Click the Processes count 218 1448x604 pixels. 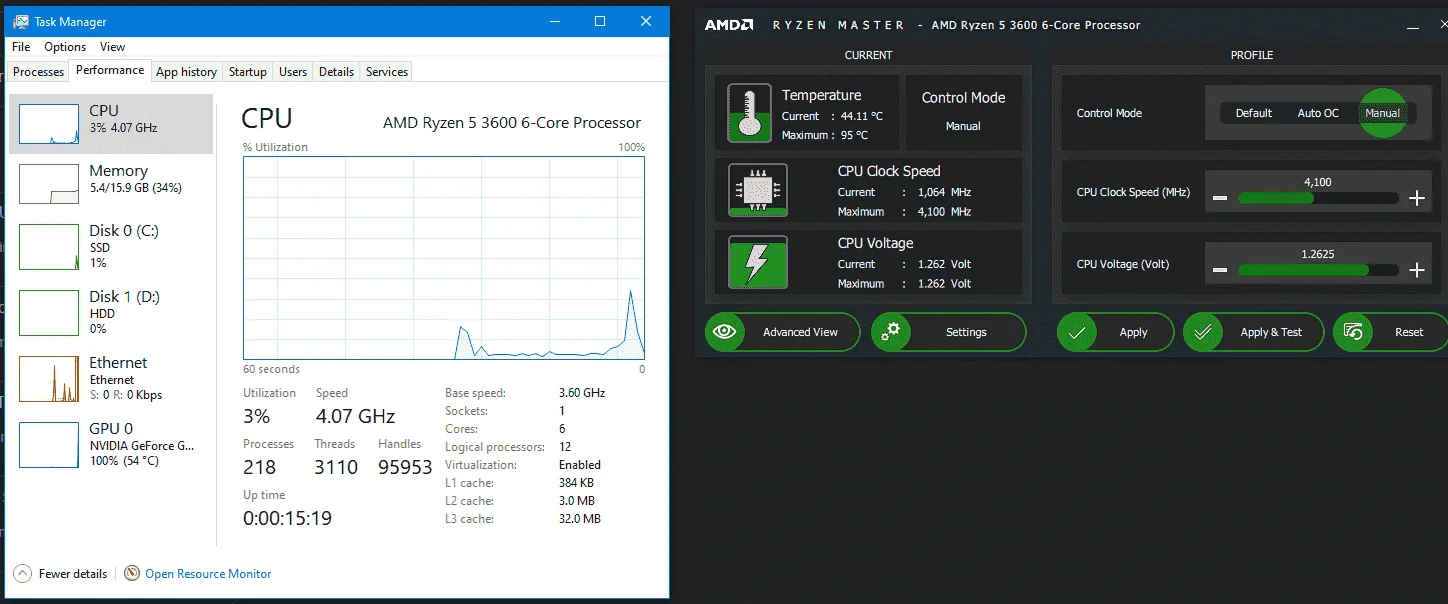259,467
